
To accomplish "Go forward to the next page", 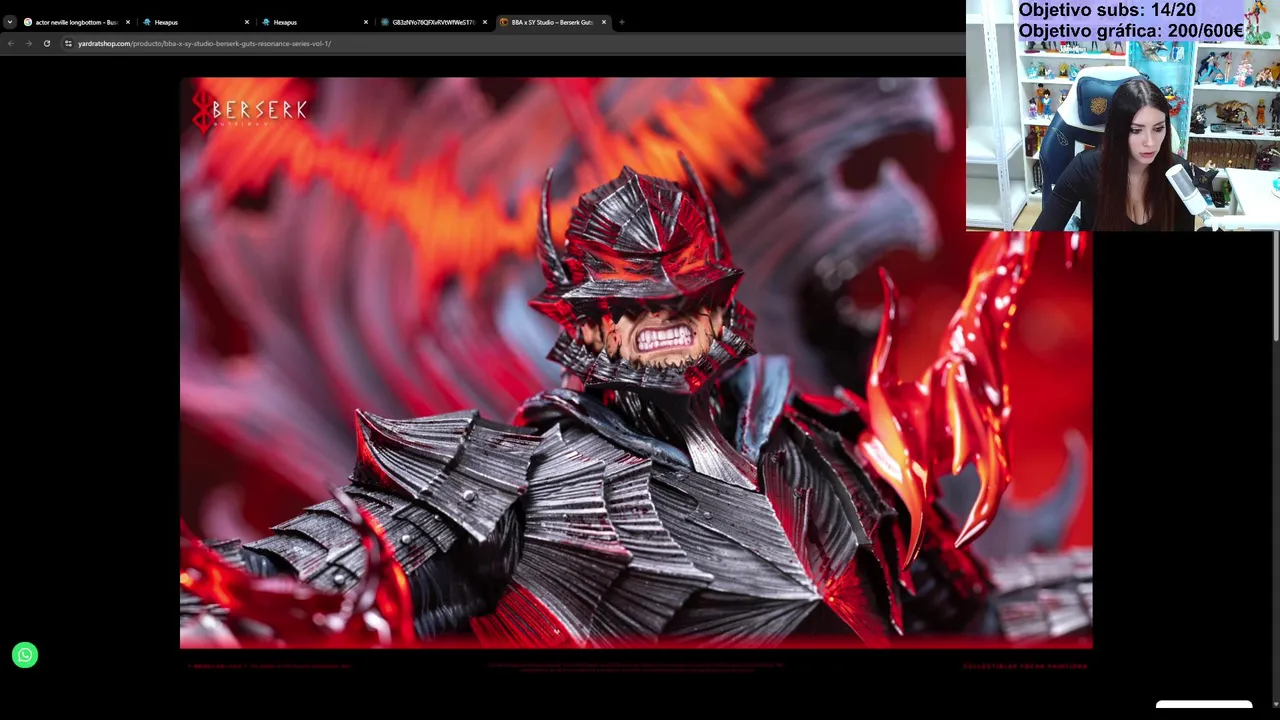I will pyautogui.click(x=28, y=43).
